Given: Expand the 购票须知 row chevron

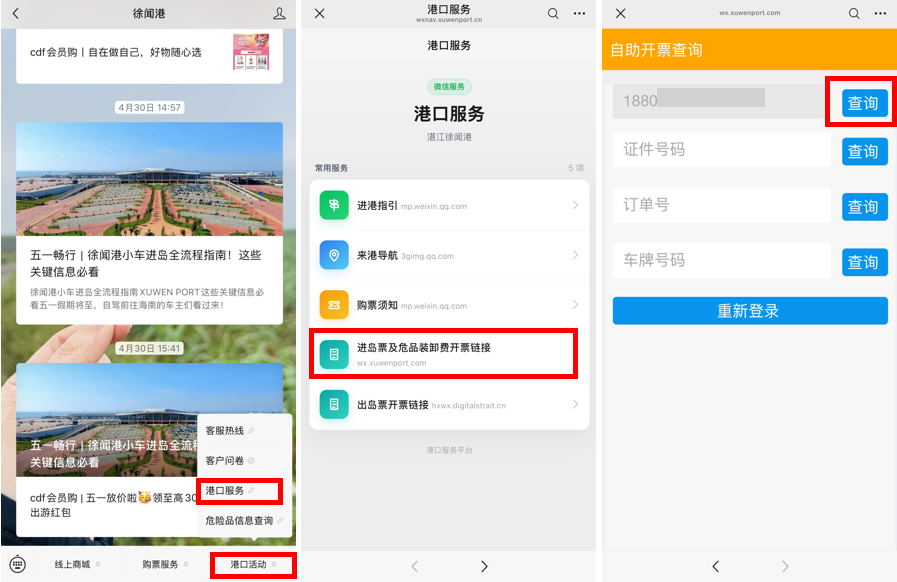Looking at the screenshot, I should [575, 304].
